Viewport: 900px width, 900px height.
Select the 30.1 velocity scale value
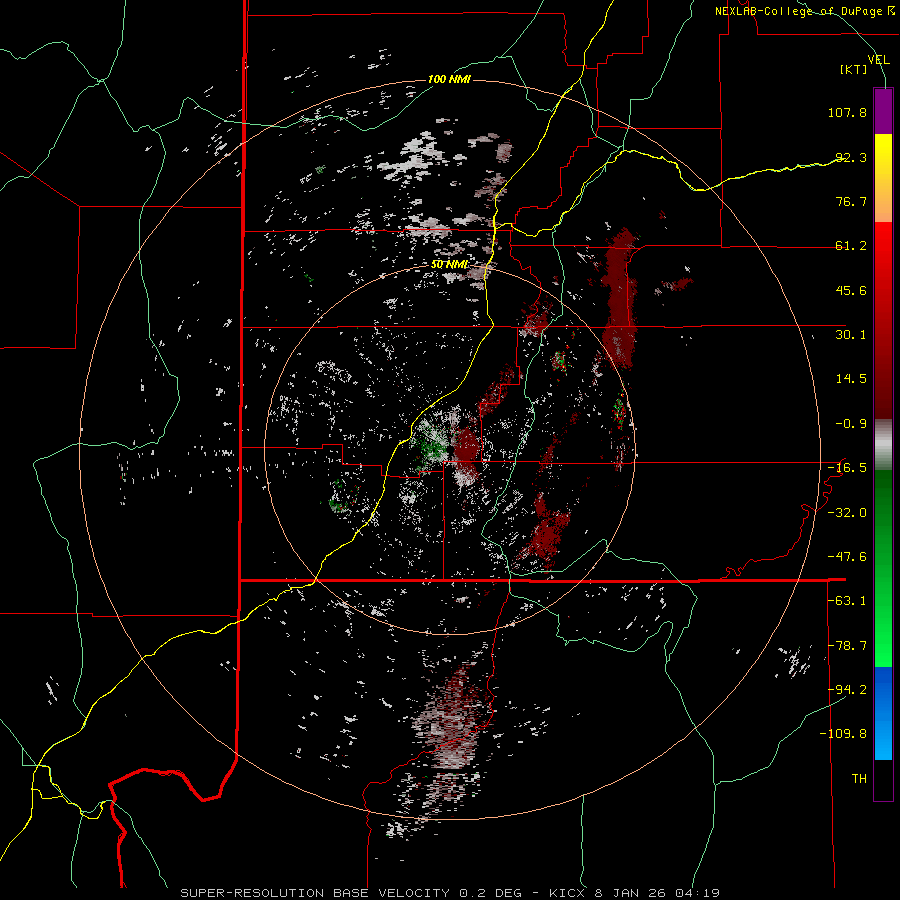[x=851, y=335]
